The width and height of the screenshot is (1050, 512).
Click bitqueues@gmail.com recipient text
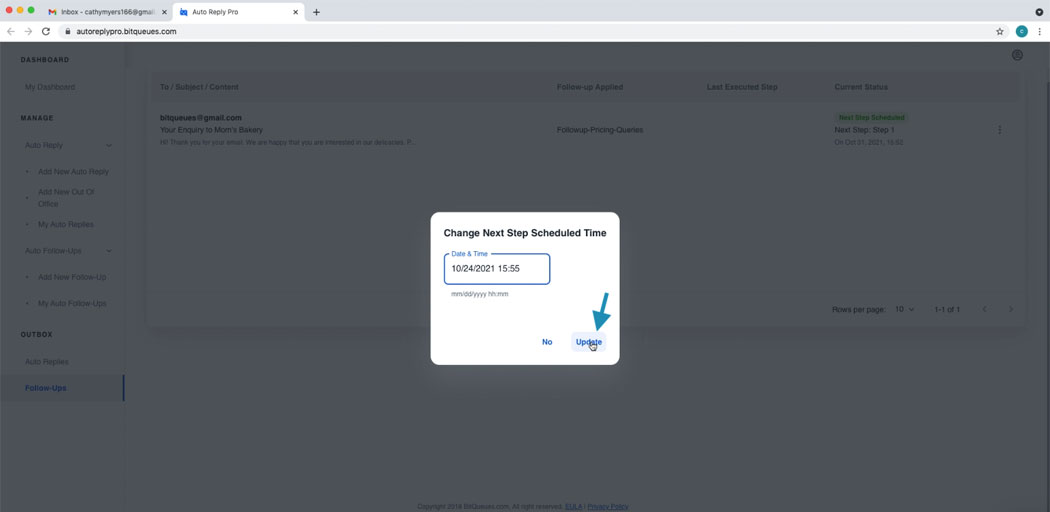click(201, 117)
